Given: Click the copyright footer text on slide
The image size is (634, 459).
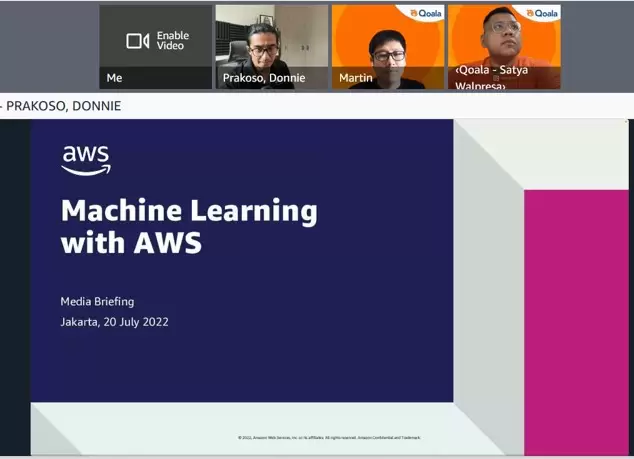Looking at the screenshot, I should click(329, 437).
